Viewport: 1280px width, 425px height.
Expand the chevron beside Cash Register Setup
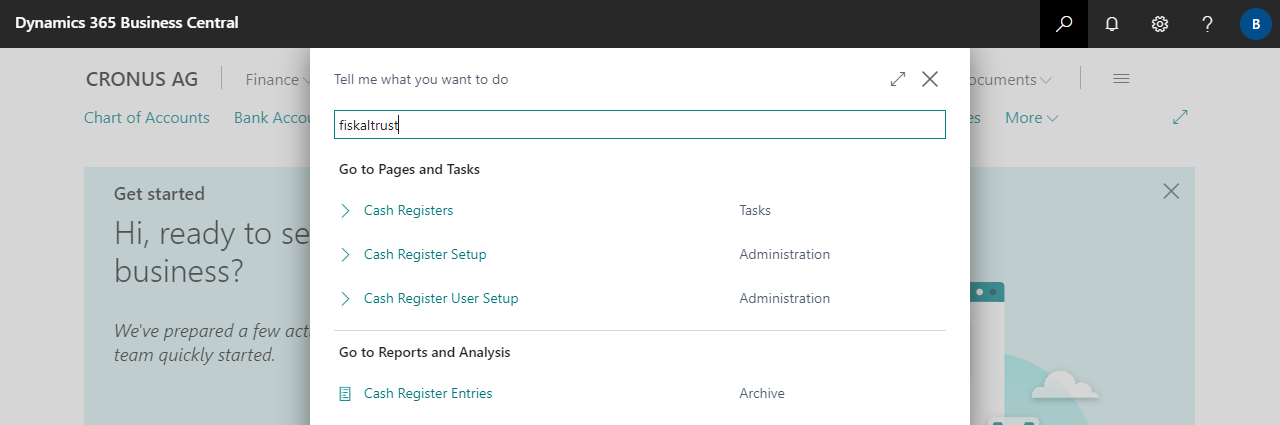[x=345, y=255]
